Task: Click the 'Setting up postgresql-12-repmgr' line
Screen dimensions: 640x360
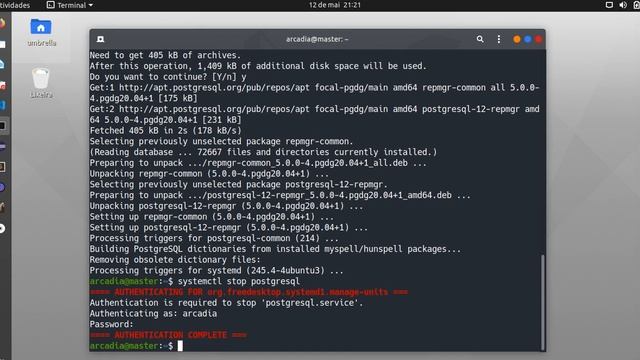Action: click(x=229, y=227)
